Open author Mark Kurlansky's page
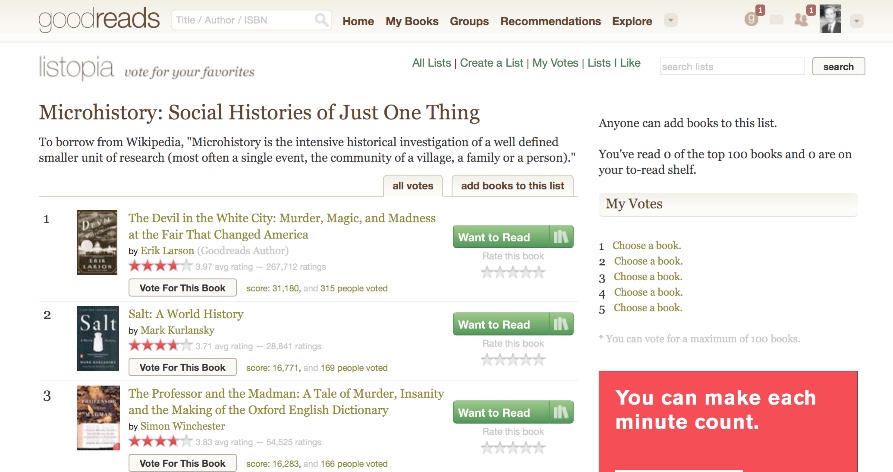 pos(177,330)
